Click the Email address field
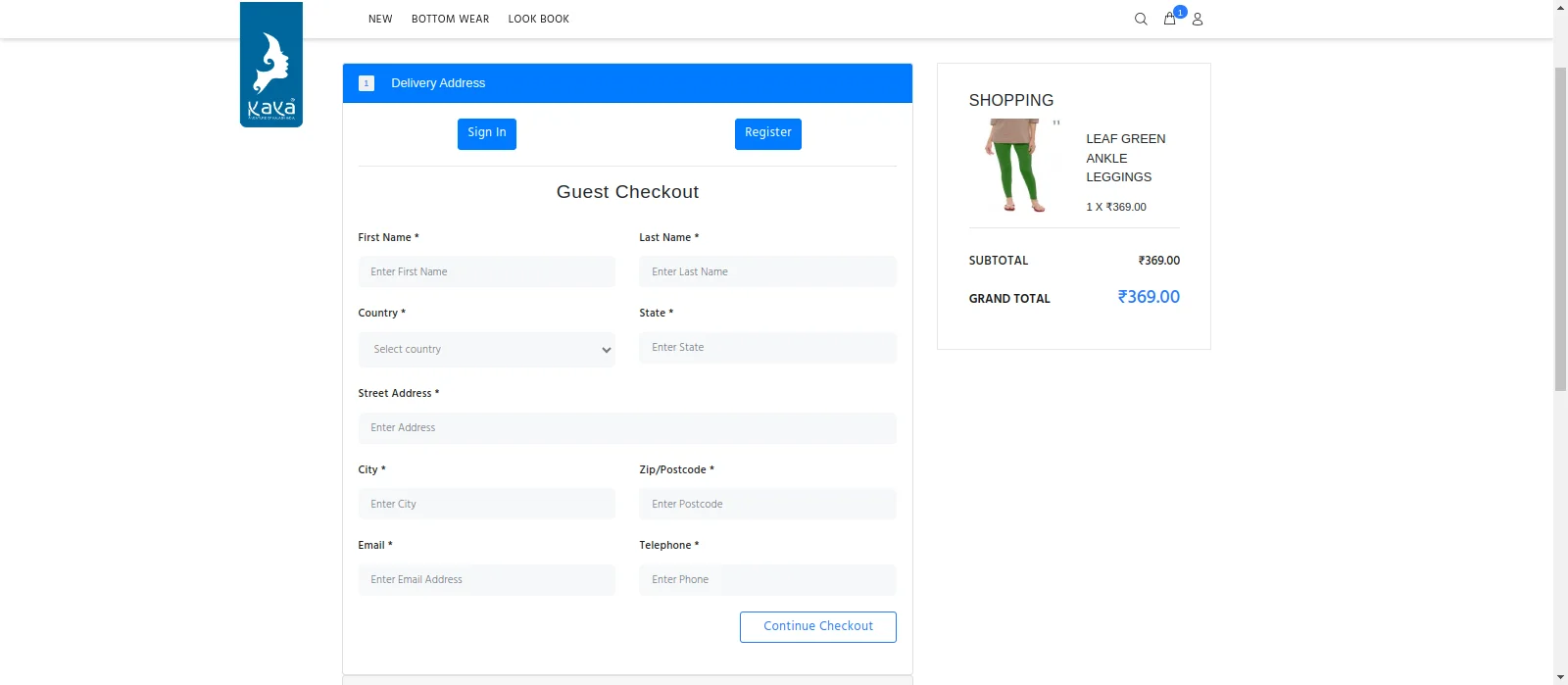This screenshot has height=685, width=1568. [486, 580]
